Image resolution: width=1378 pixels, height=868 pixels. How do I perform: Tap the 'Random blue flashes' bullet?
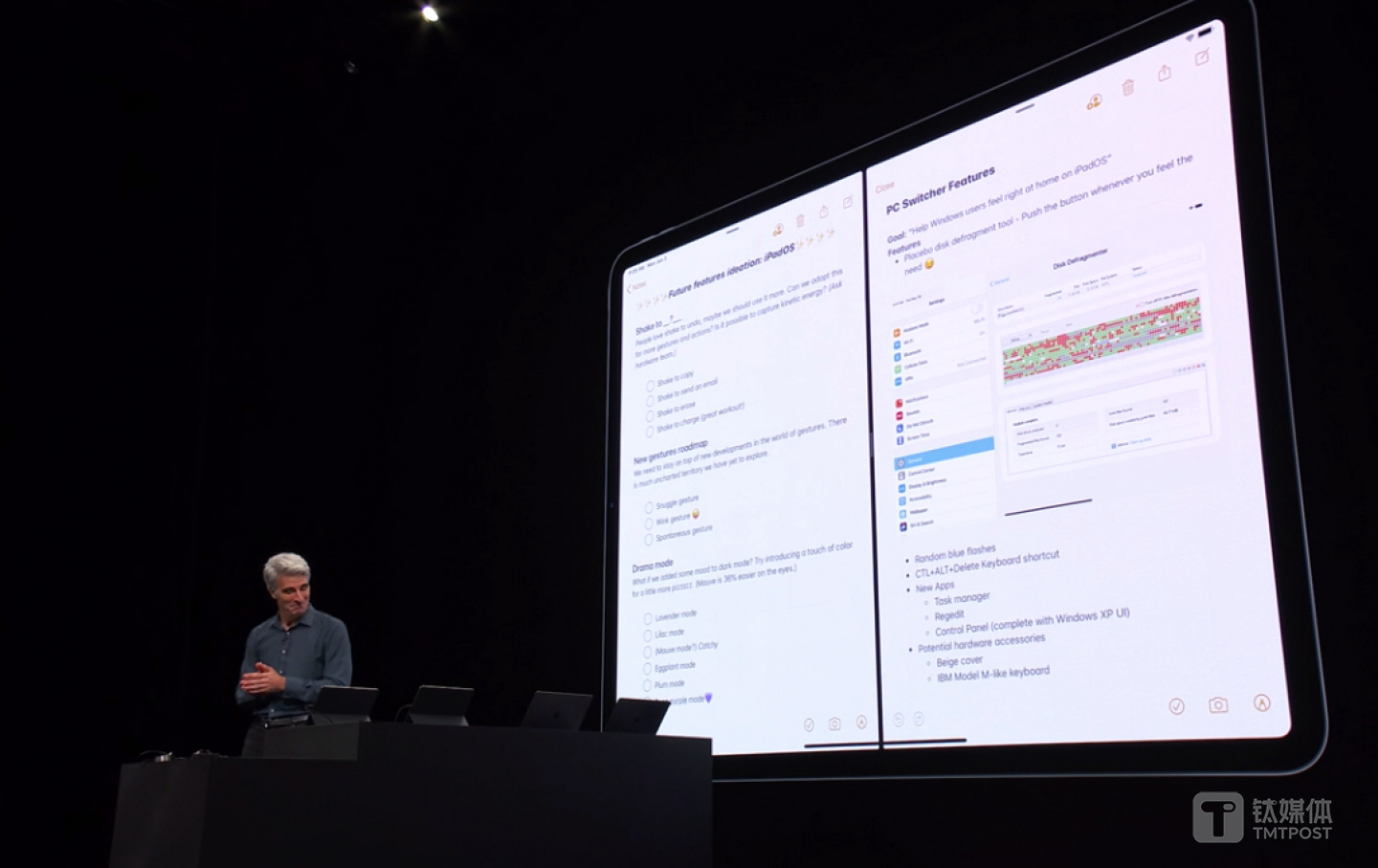tap(955, 554)
